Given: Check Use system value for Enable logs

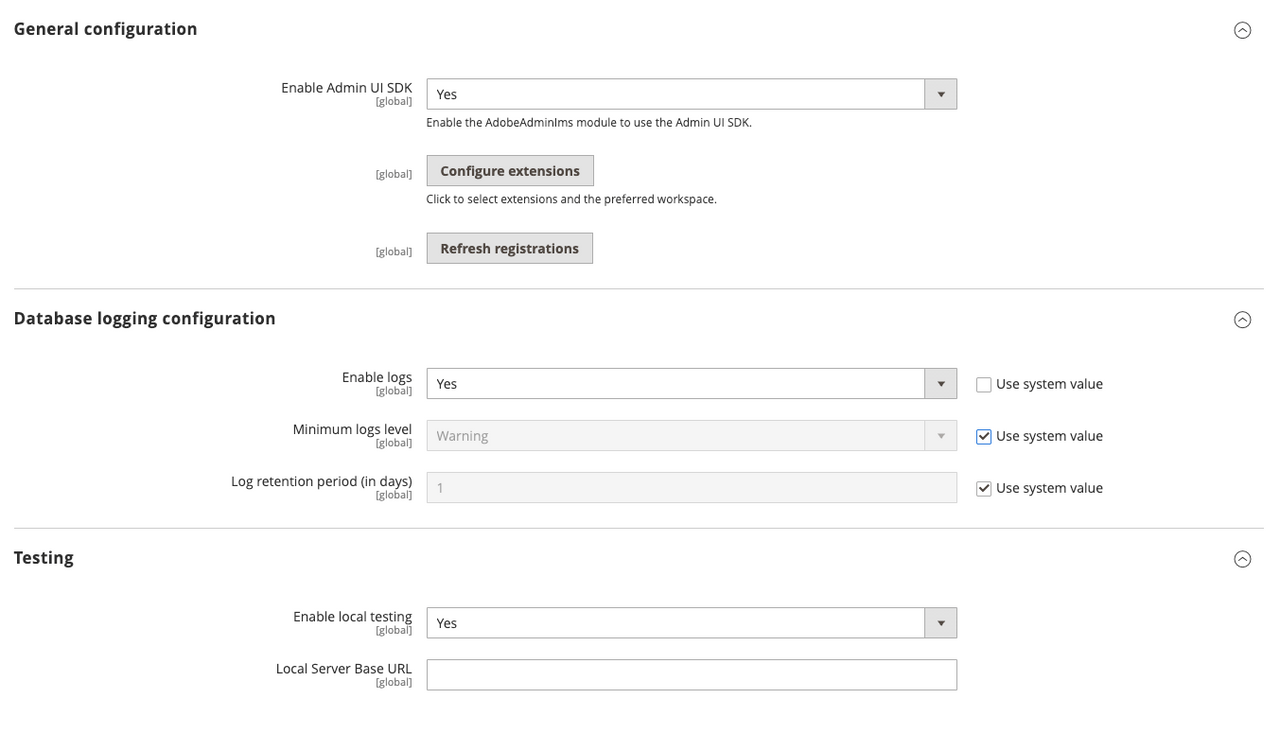Looking at the screenshot, I should tap(984, 385).
